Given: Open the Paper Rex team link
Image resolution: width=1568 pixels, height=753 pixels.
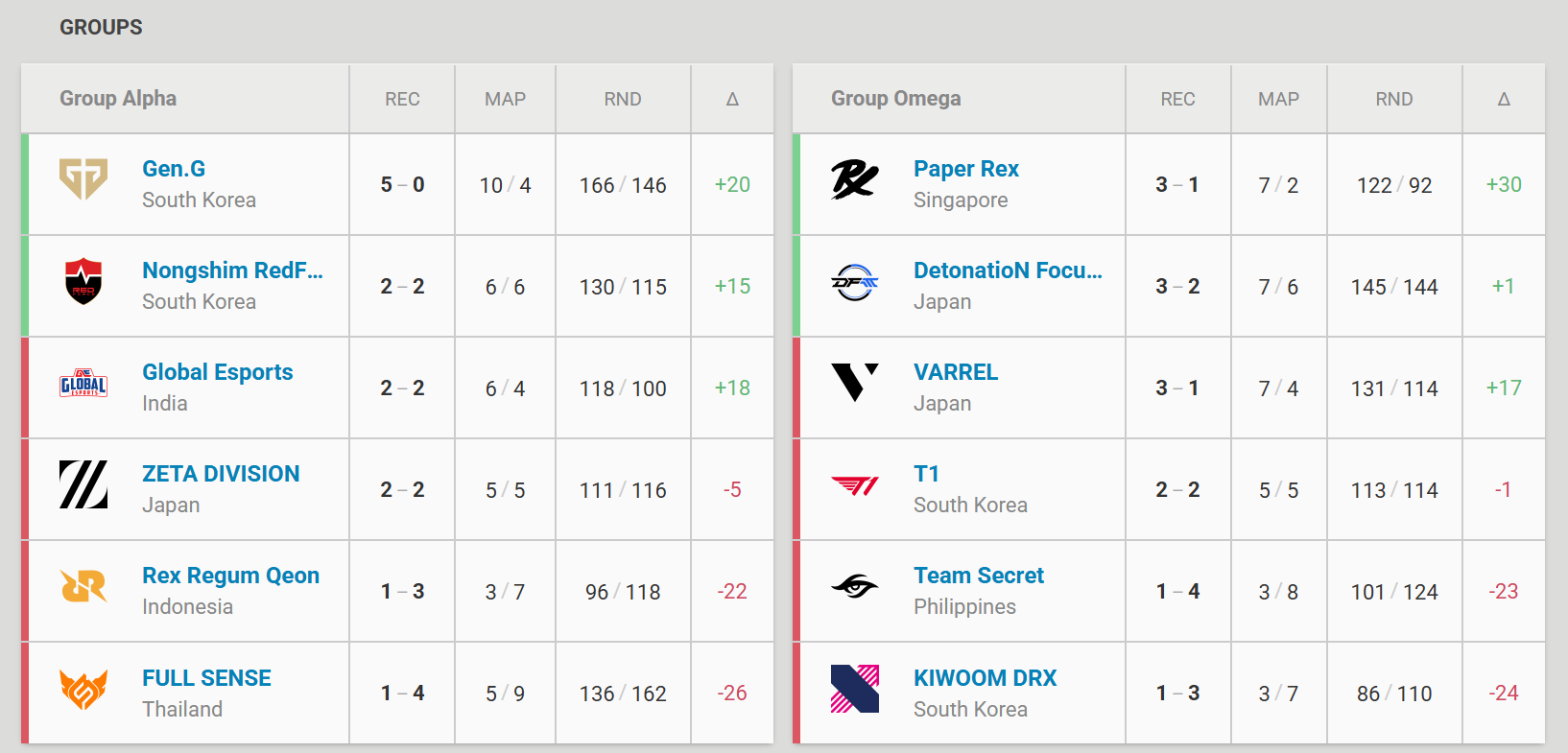Looking at the screenshot, I should (966, 169).
